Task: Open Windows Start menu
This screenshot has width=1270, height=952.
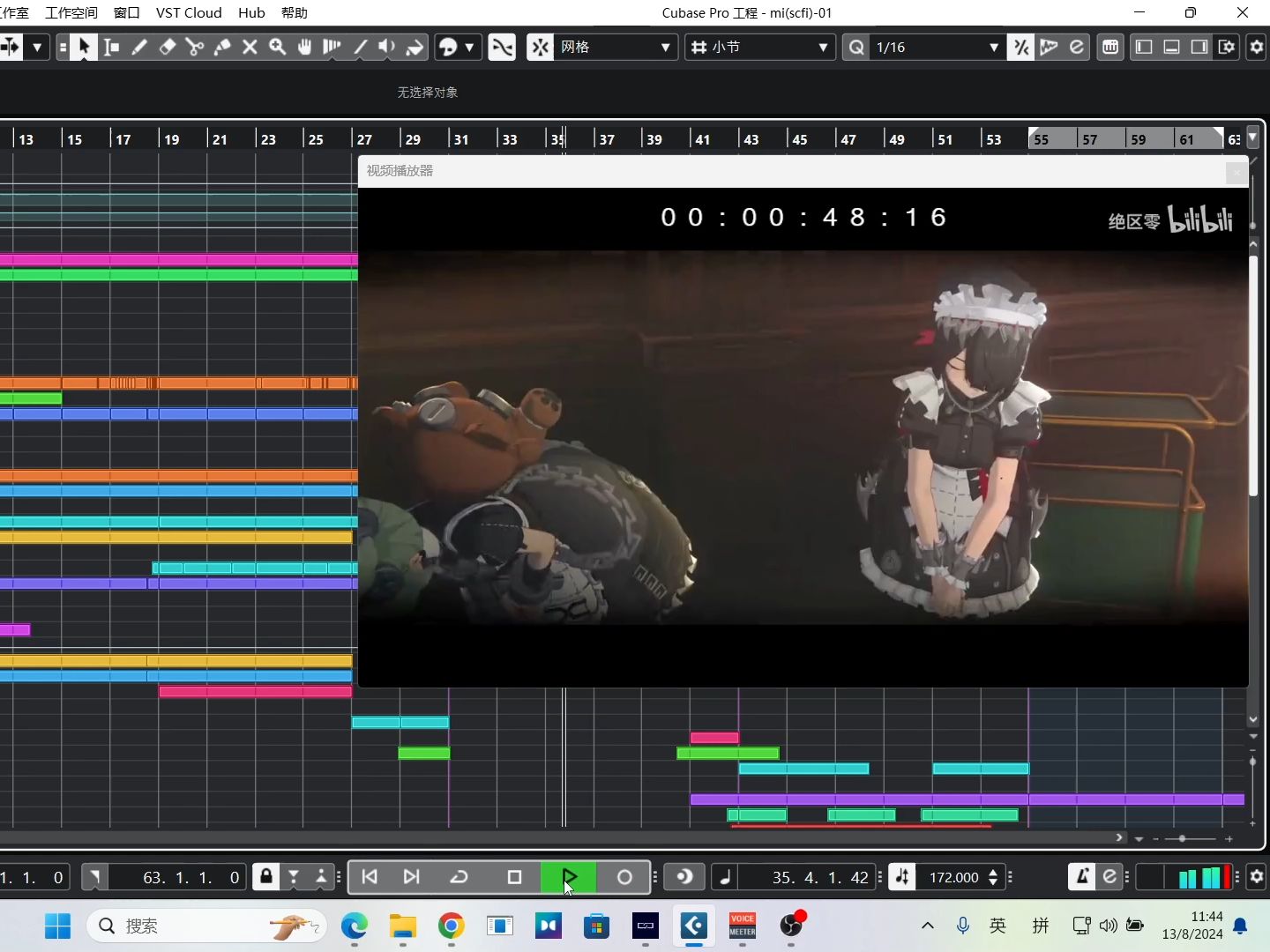Action: click(x=58, y=926)
